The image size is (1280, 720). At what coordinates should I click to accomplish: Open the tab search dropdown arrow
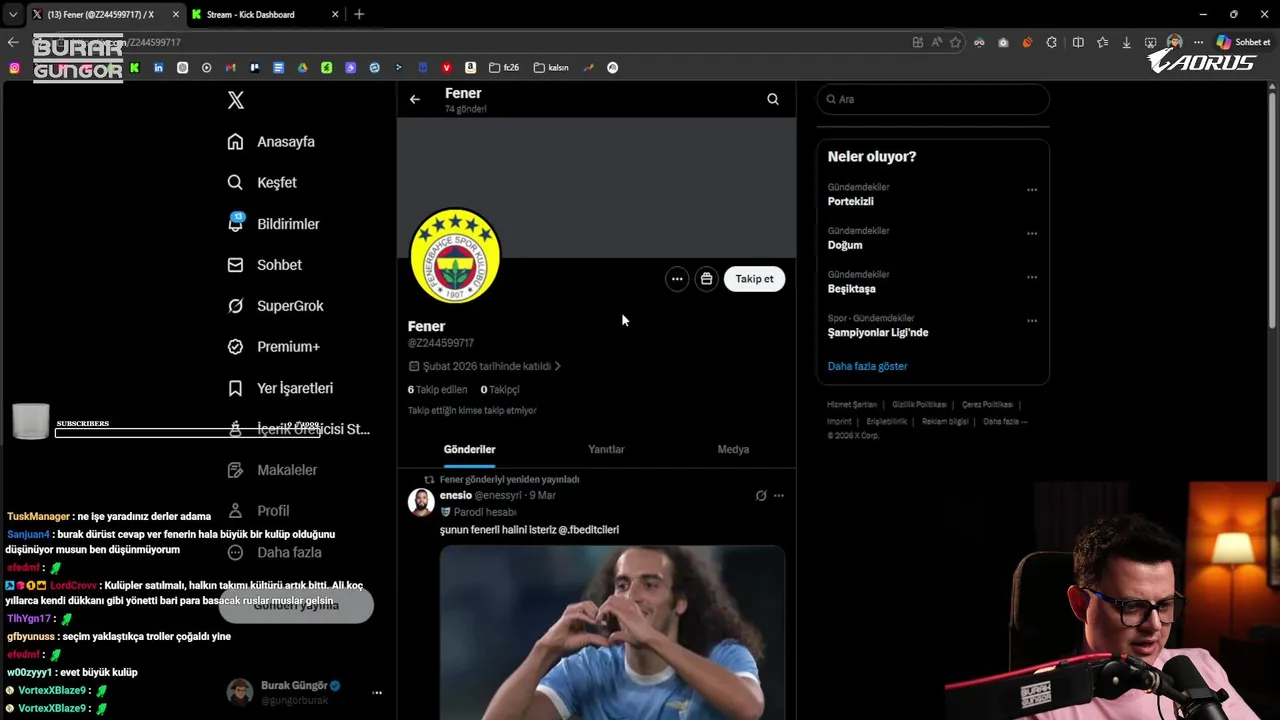coord(13,14)
